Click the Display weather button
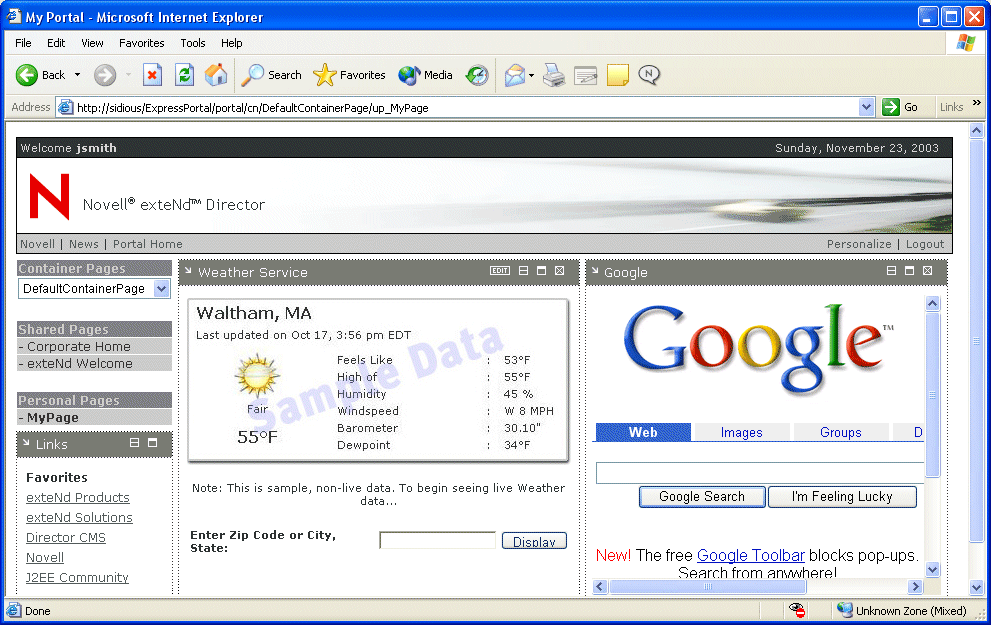This screenshot has width=991, height=625. (x=534, y=541)
